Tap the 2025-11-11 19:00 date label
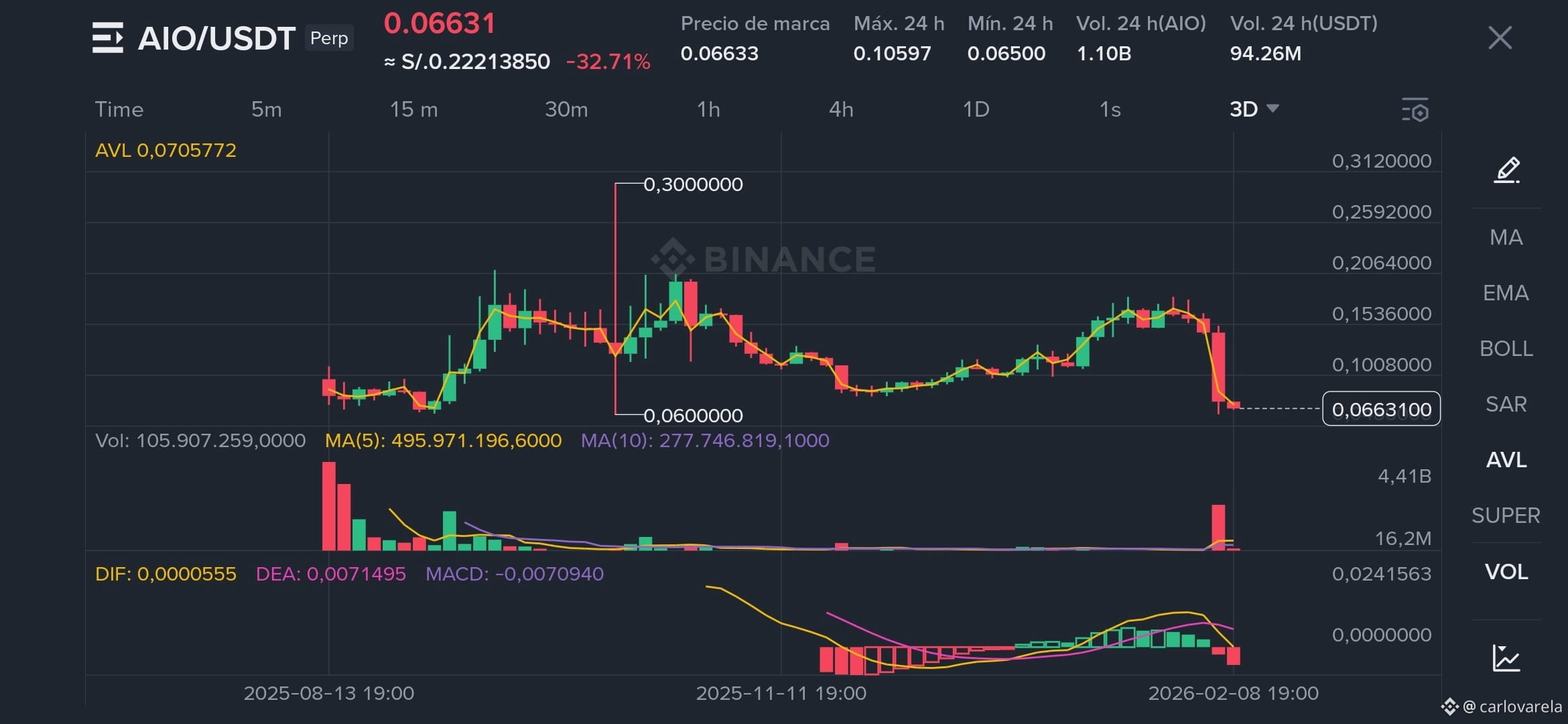The width and height of the screenshot is (1568, 724). tap(781, 693)
